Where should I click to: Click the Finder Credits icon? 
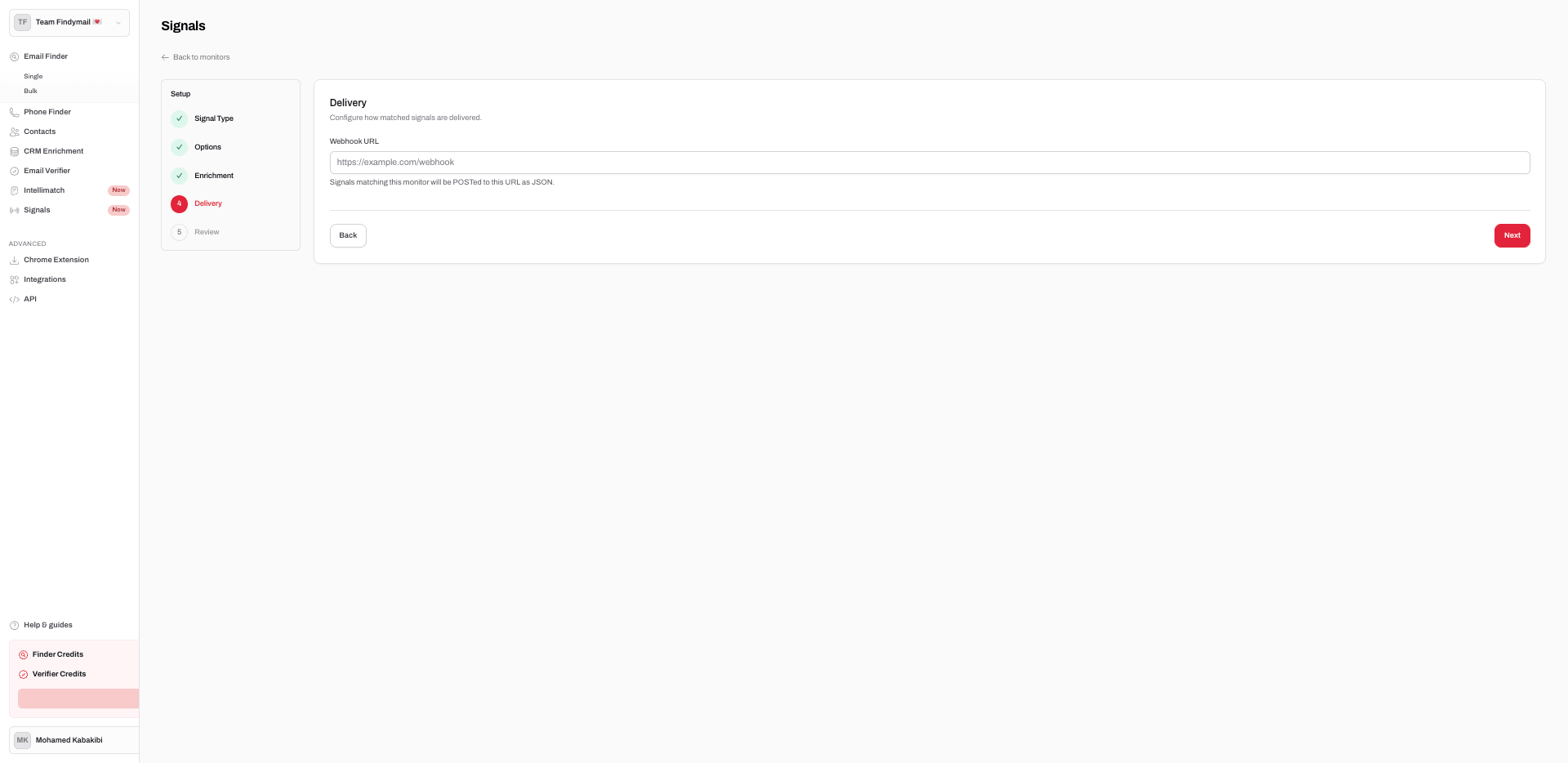[23, 655]
